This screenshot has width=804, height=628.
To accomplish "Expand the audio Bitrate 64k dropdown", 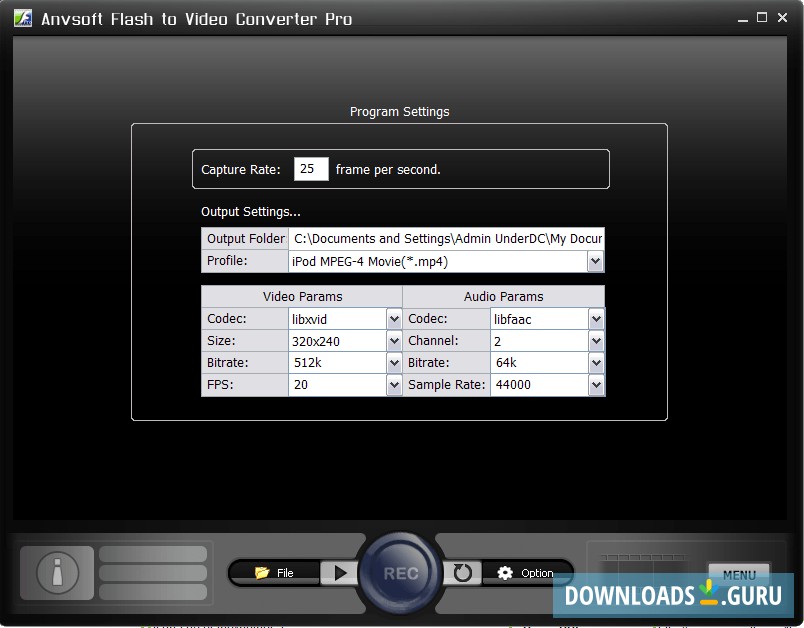I will [x=596, y=363].
